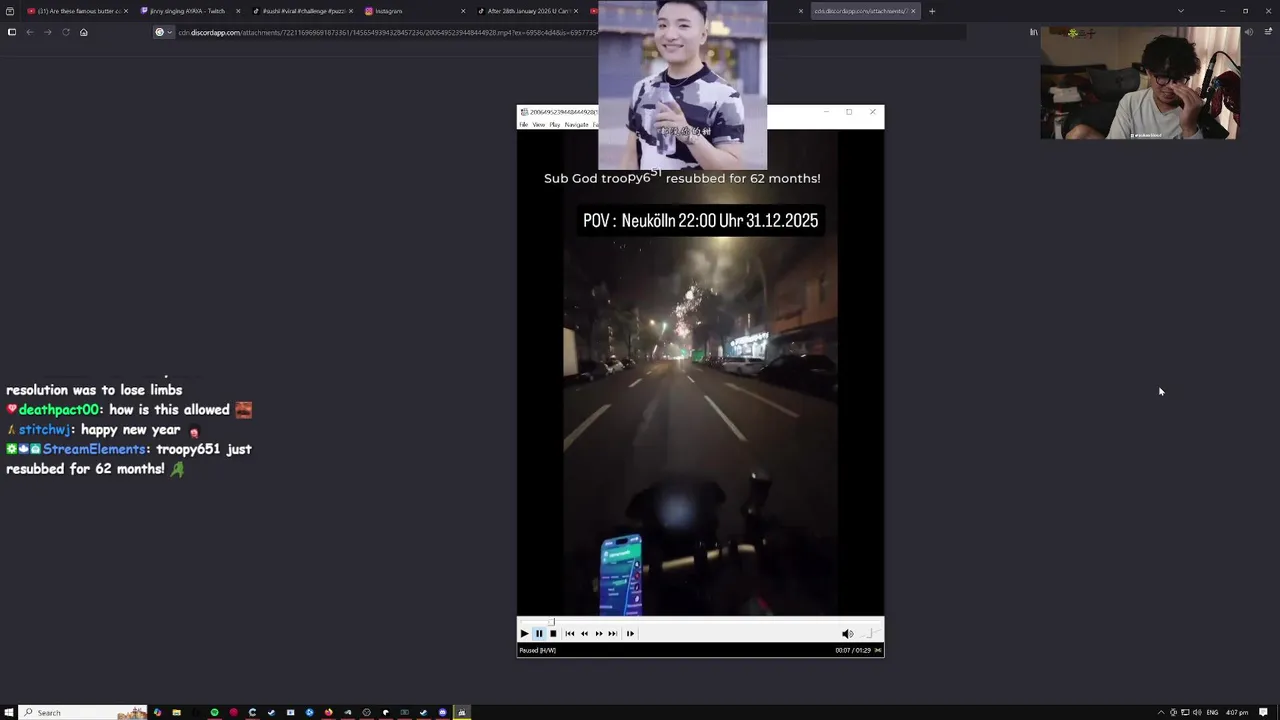The height and width of the screenshot is (720, 1280).
Task: Decrease playback speed with the rewind button
Action: click(584, 633)
